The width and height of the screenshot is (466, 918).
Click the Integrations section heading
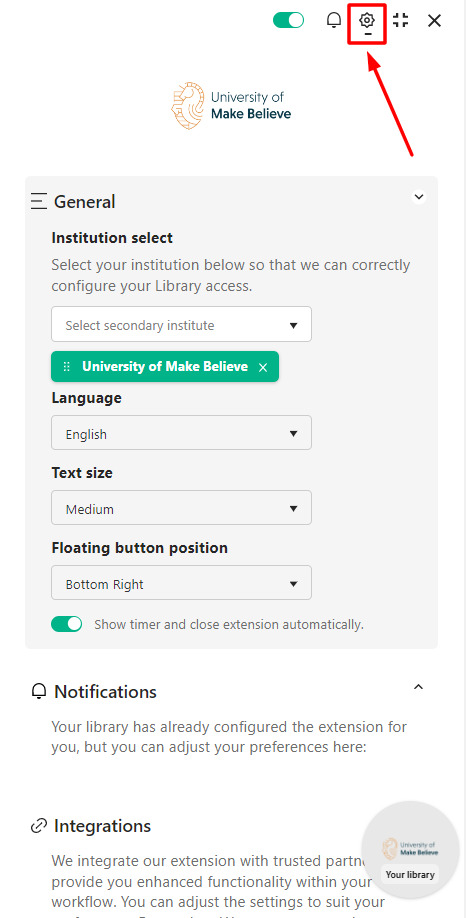(102, 826)
